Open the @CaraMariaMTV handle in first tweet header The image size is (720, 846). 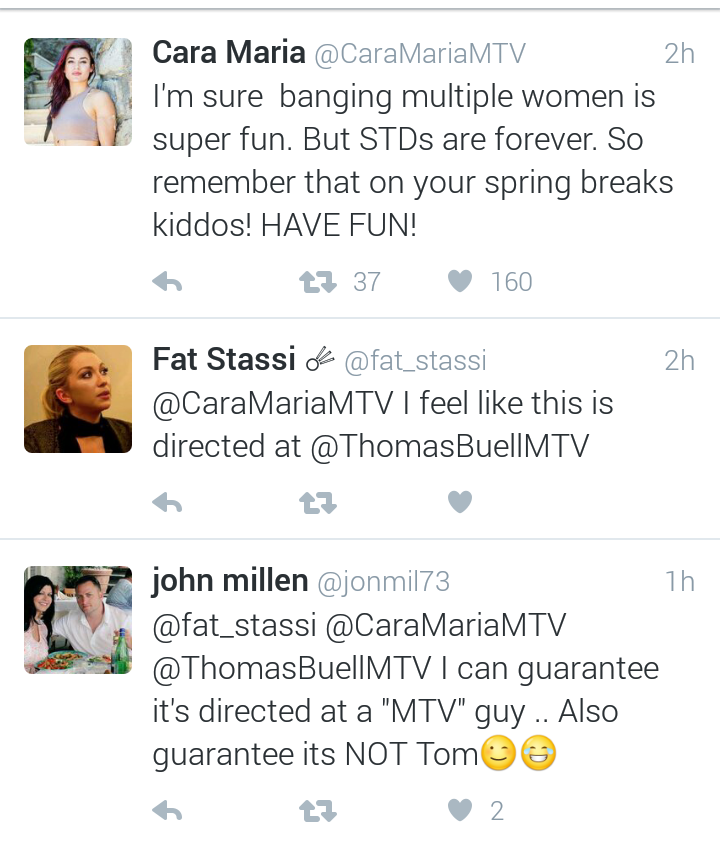pos(420,54)
